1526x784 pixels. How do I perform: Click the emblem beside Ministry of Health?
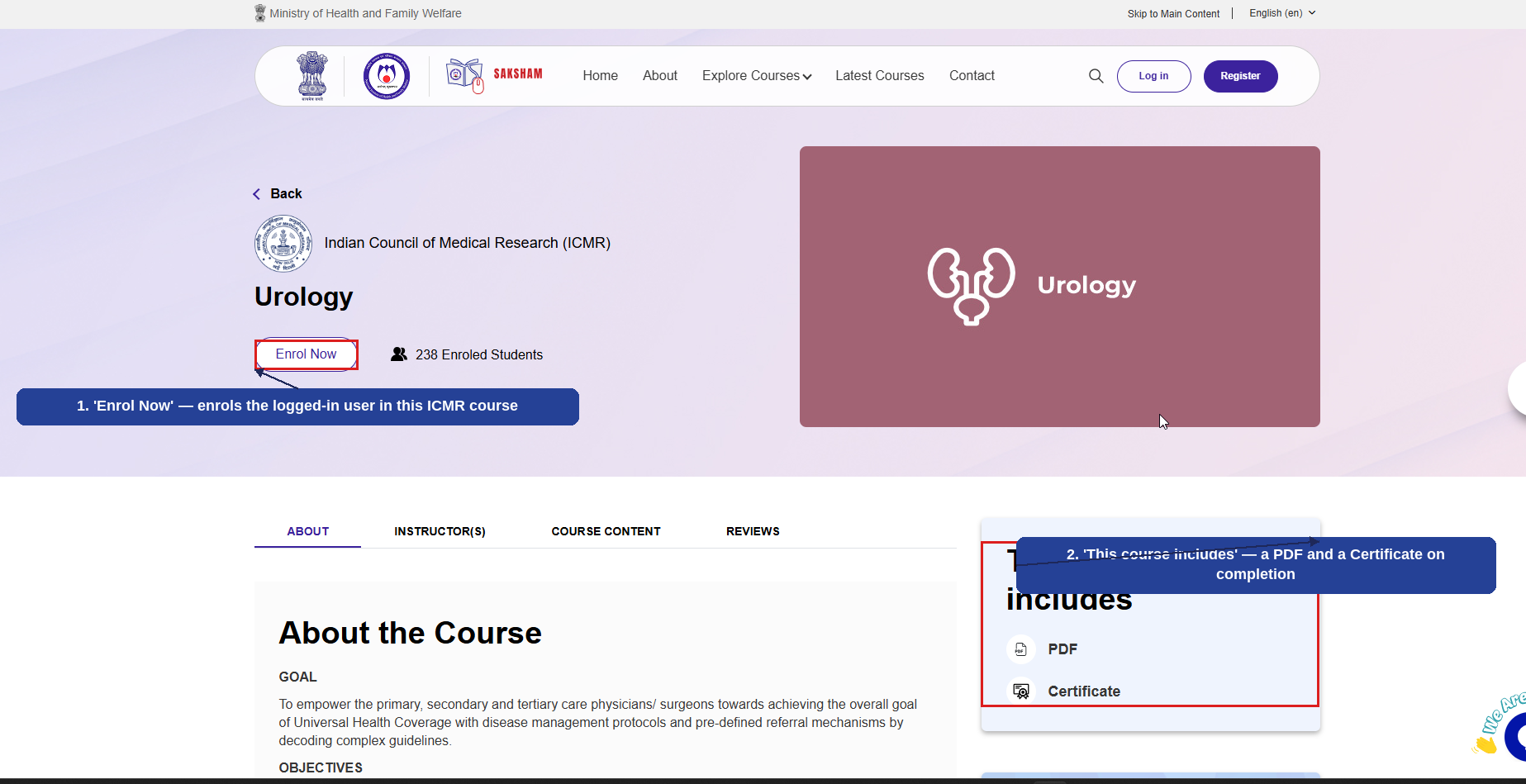[x=260, y=13]
